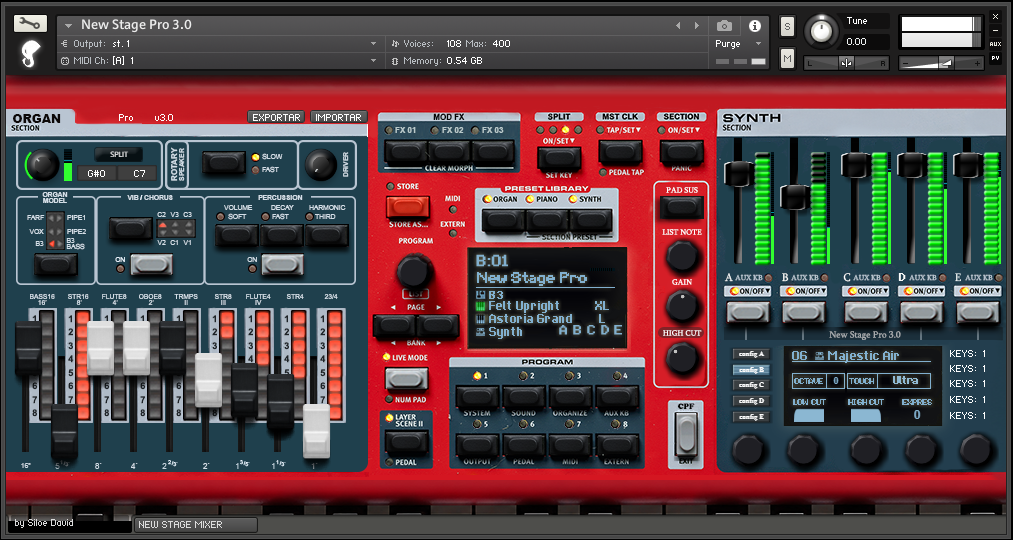
Task: Select the config C tab
Action: (751, 386)
